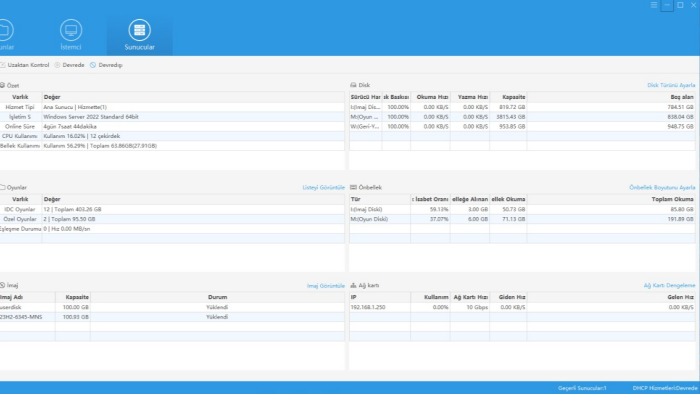Image resolution: width=700 pixels, height=394 pixels.
Task: Select the M:(Oyun ... disk row
Action: click(x=522, y=117)
